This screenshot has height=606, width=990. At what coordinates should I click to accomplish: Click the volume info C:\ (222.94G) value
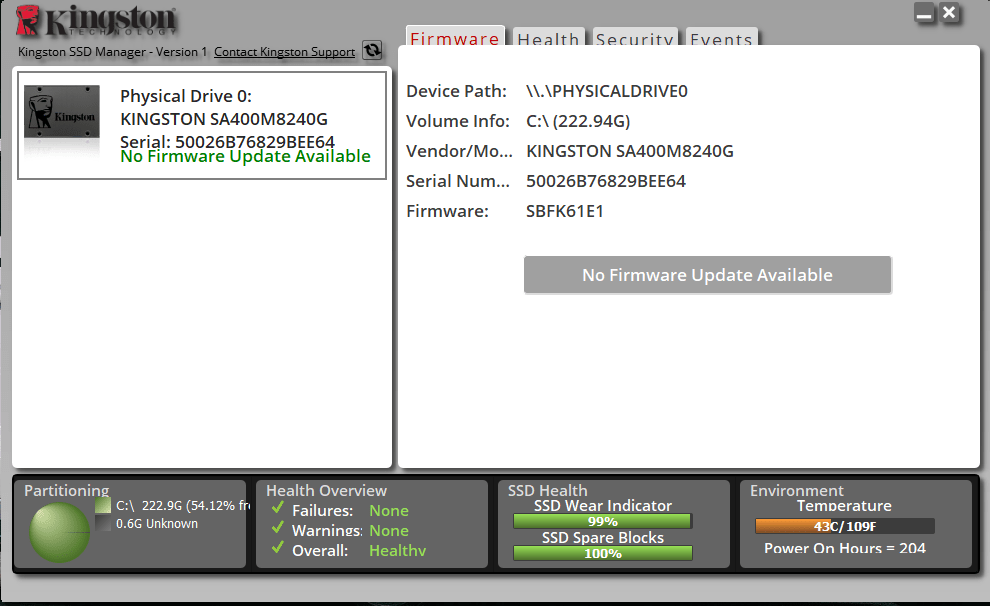[x=578, y=121]
